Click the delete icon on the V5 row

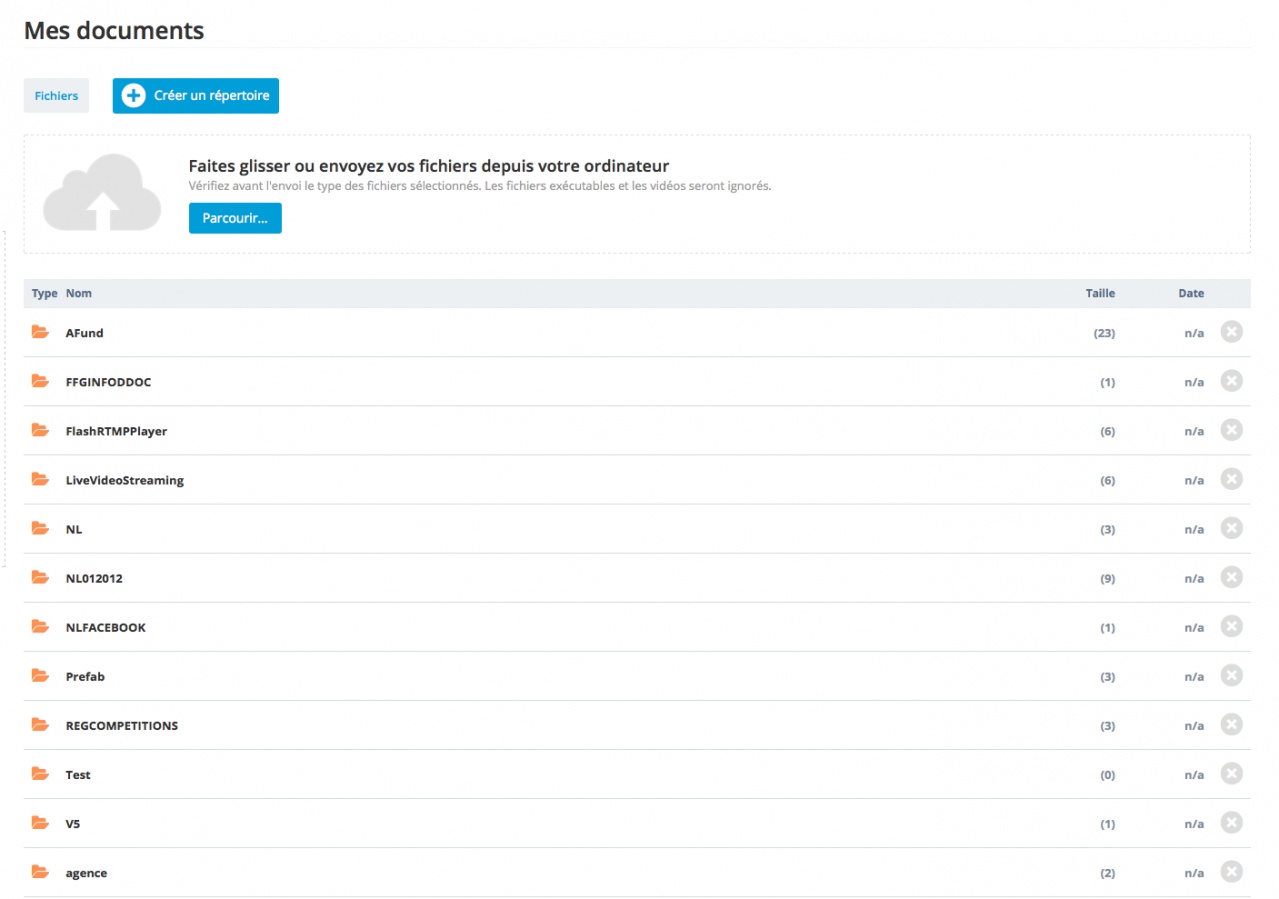click(1231, 823)
